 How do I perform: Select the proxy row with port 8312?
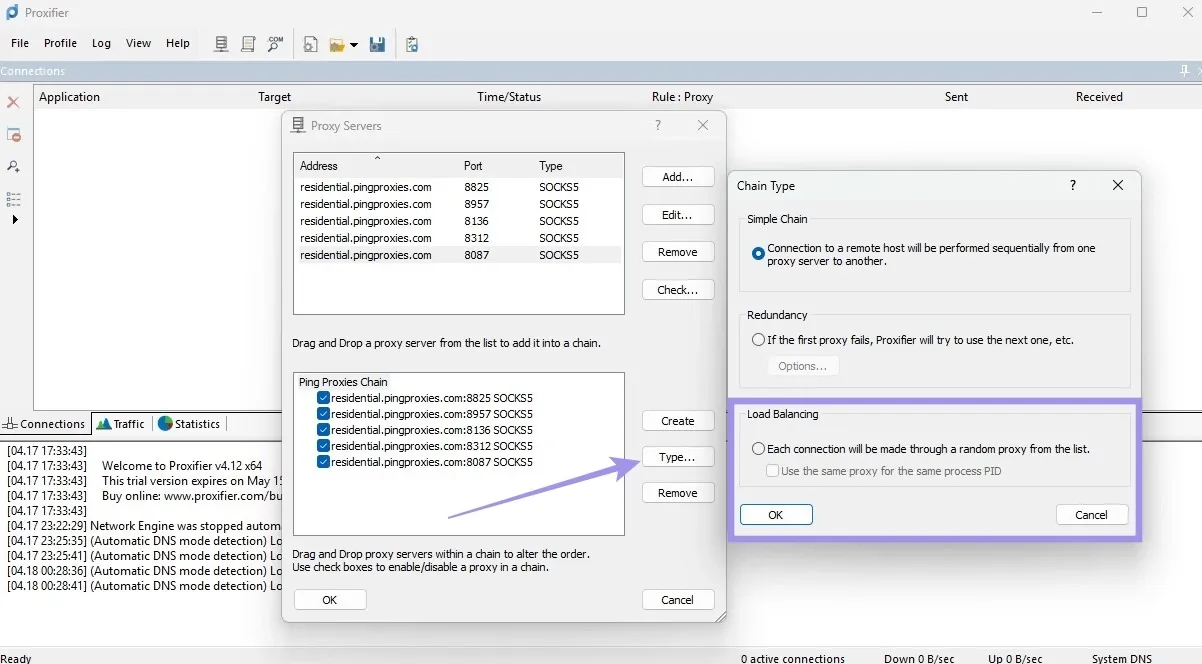point(459,238)
